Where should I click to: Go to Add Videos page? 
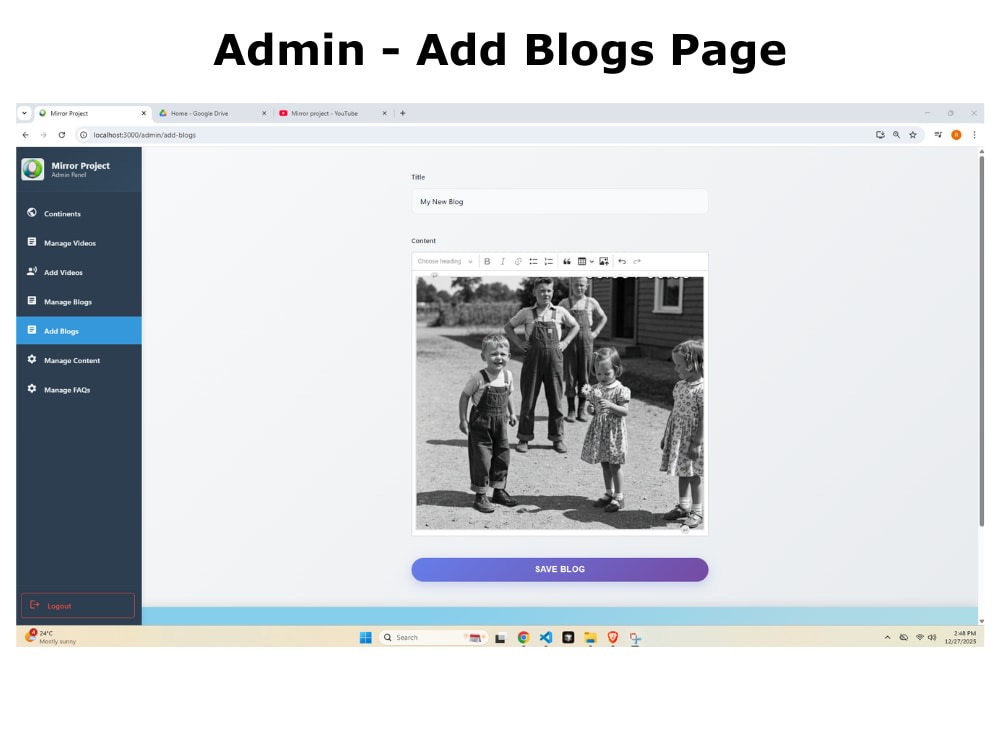point(79,272)
